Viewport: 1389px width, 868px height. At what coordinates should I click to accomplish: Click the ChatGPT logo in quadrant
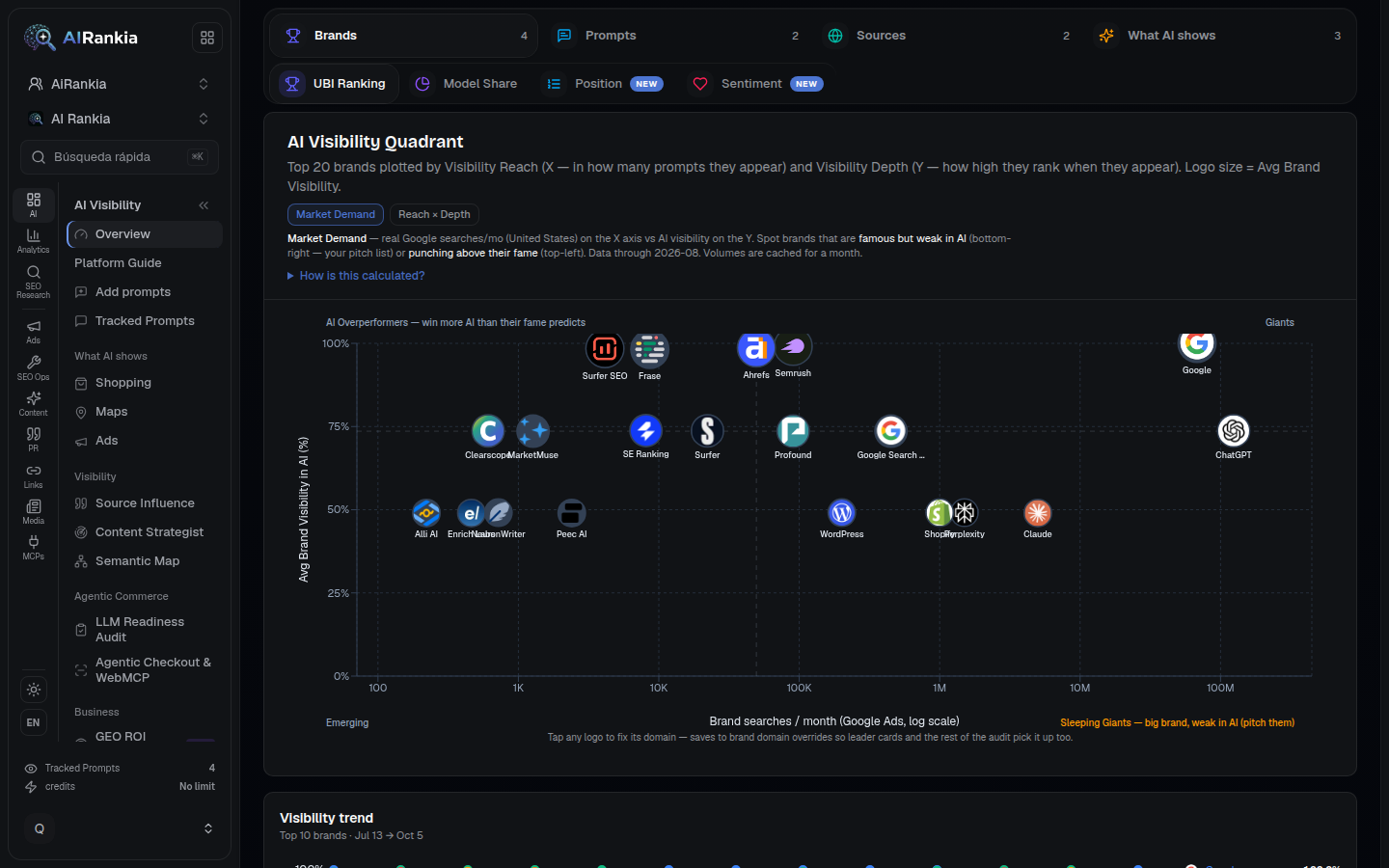click(1234, 430)
